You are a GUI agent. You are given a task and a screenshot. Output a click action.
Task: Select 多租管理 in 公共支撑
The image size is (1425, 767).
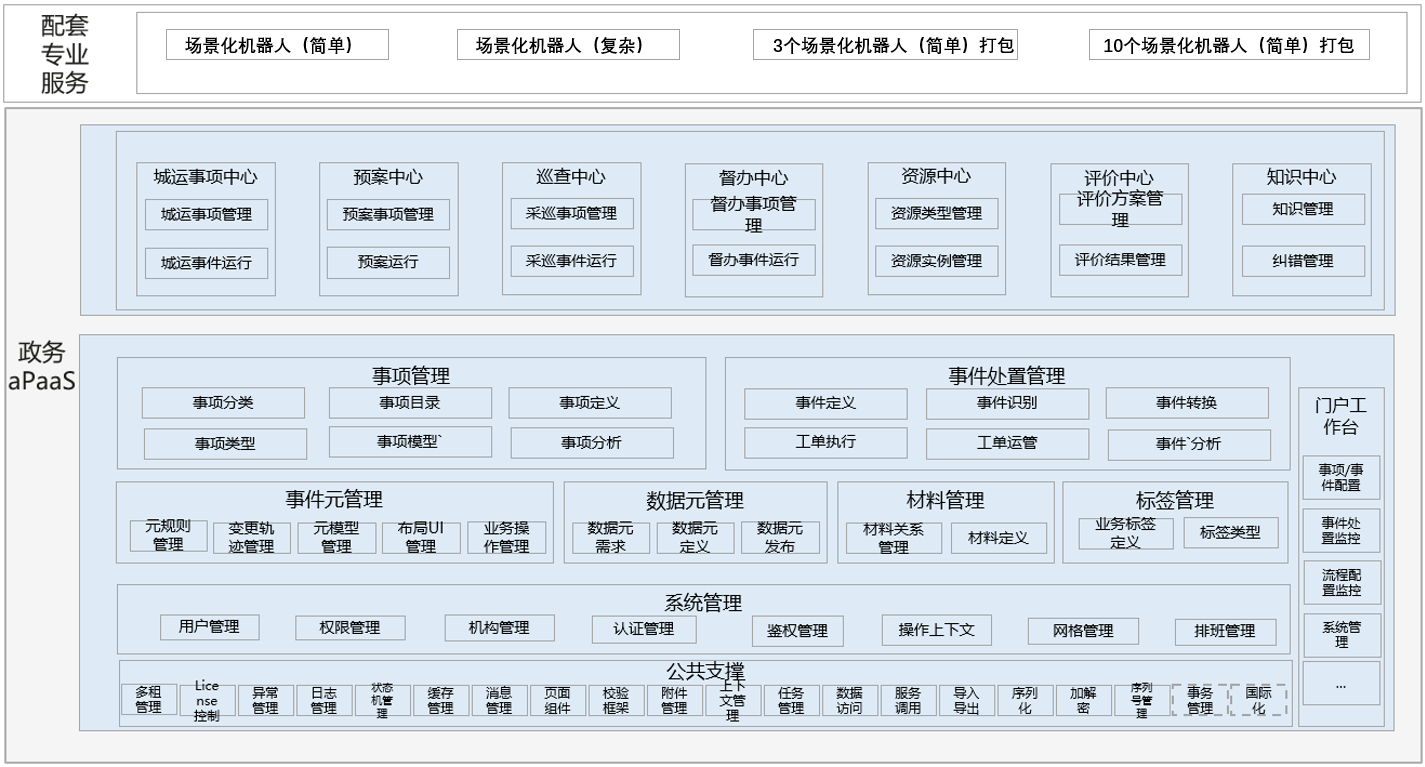click(149, 700)
